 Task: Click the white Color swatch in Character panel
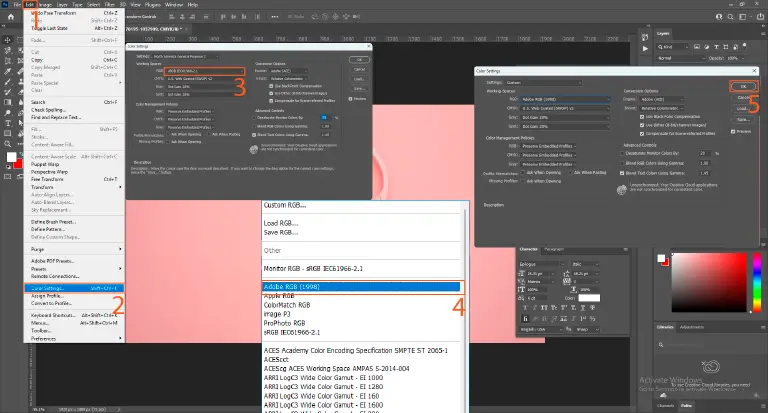coord(589,298)
